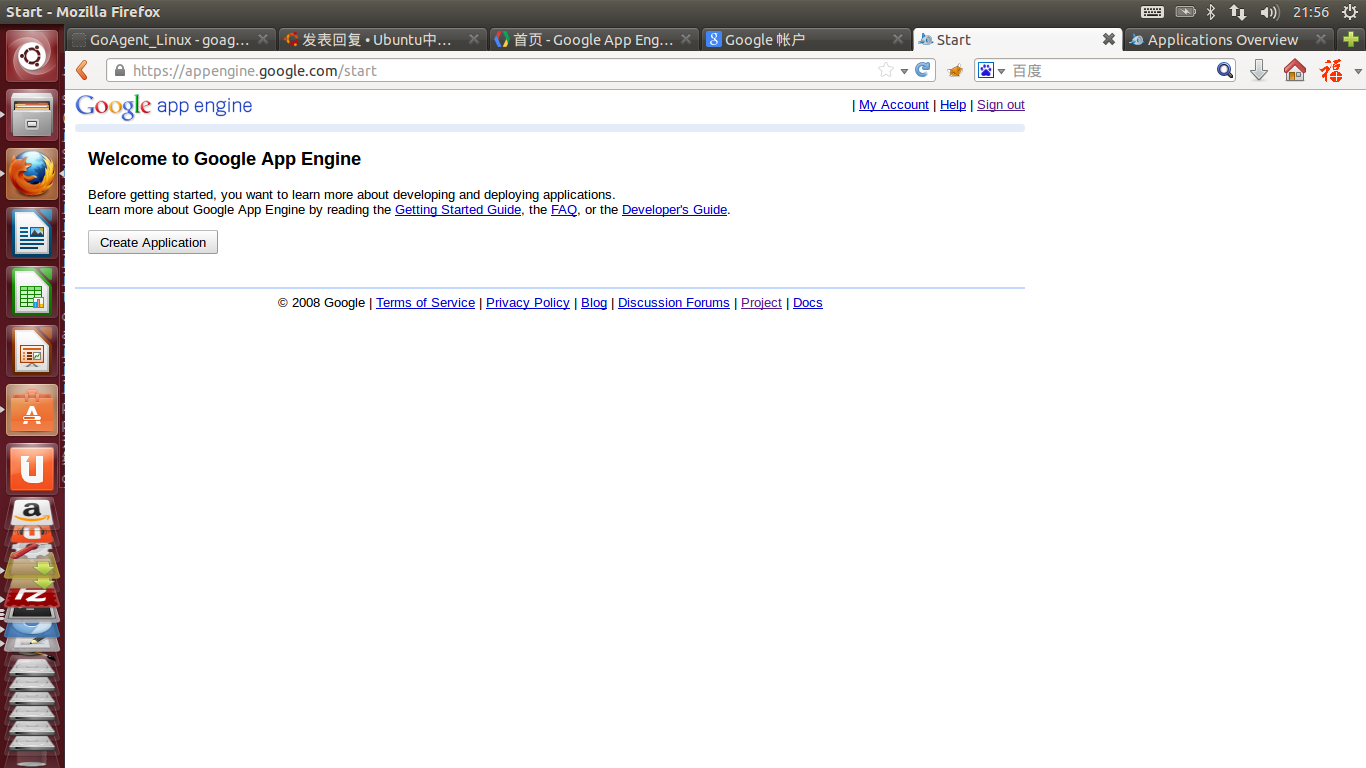
Task: Click the search magnifier icon
Action: coord(1225,70)
